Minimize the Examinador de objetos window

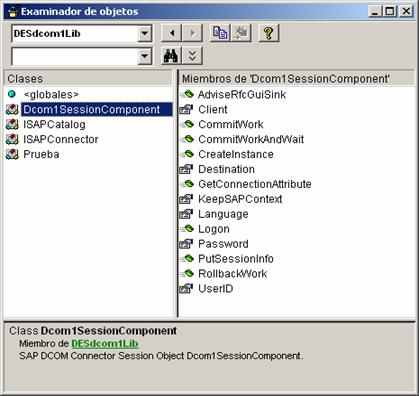point(375,11)
